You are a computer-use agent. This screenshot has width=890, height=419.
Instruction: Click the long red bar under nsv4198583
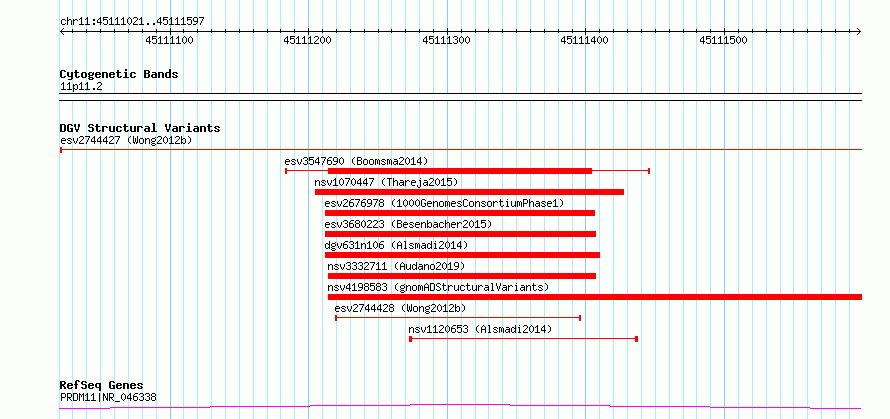(595, 297)
